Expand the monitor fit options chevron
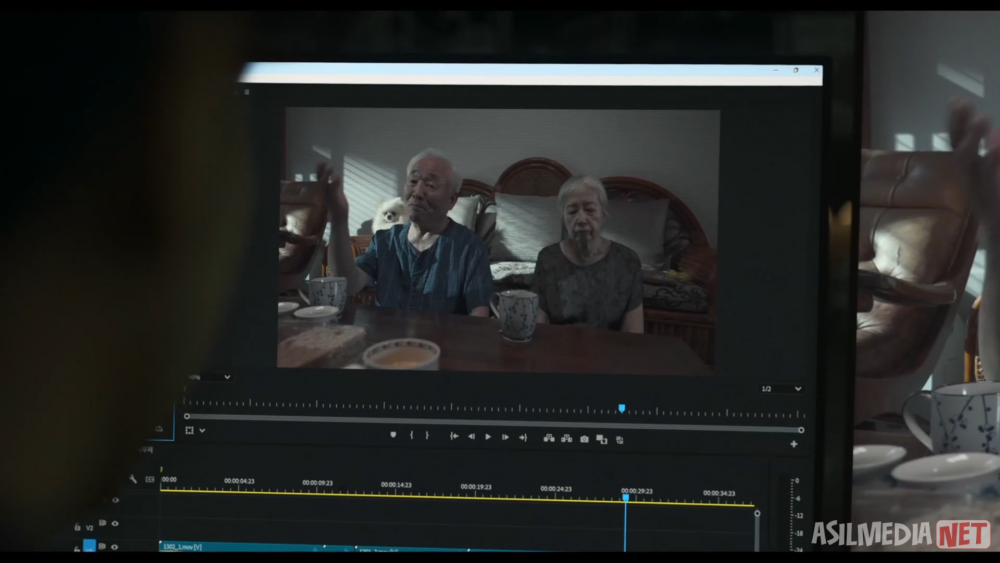Image resolution: width=1000 pixels, height=563 pixels. click(202, 431)
